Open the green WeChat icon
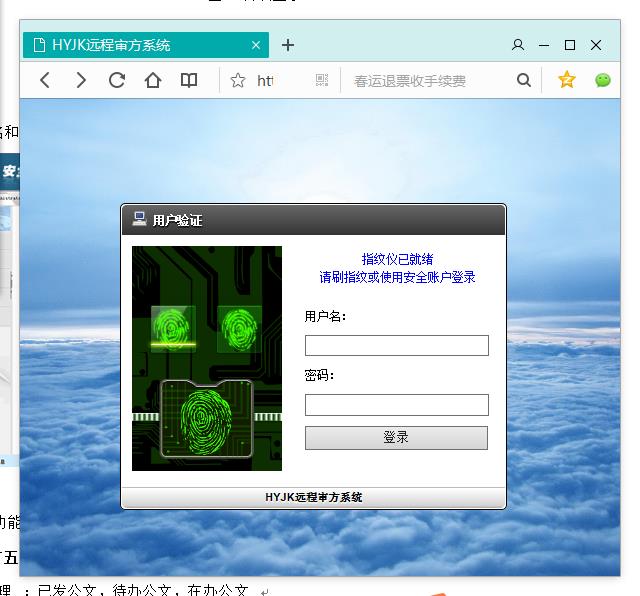Viewport: 640px width, 596px height. [x=603, y=80]
